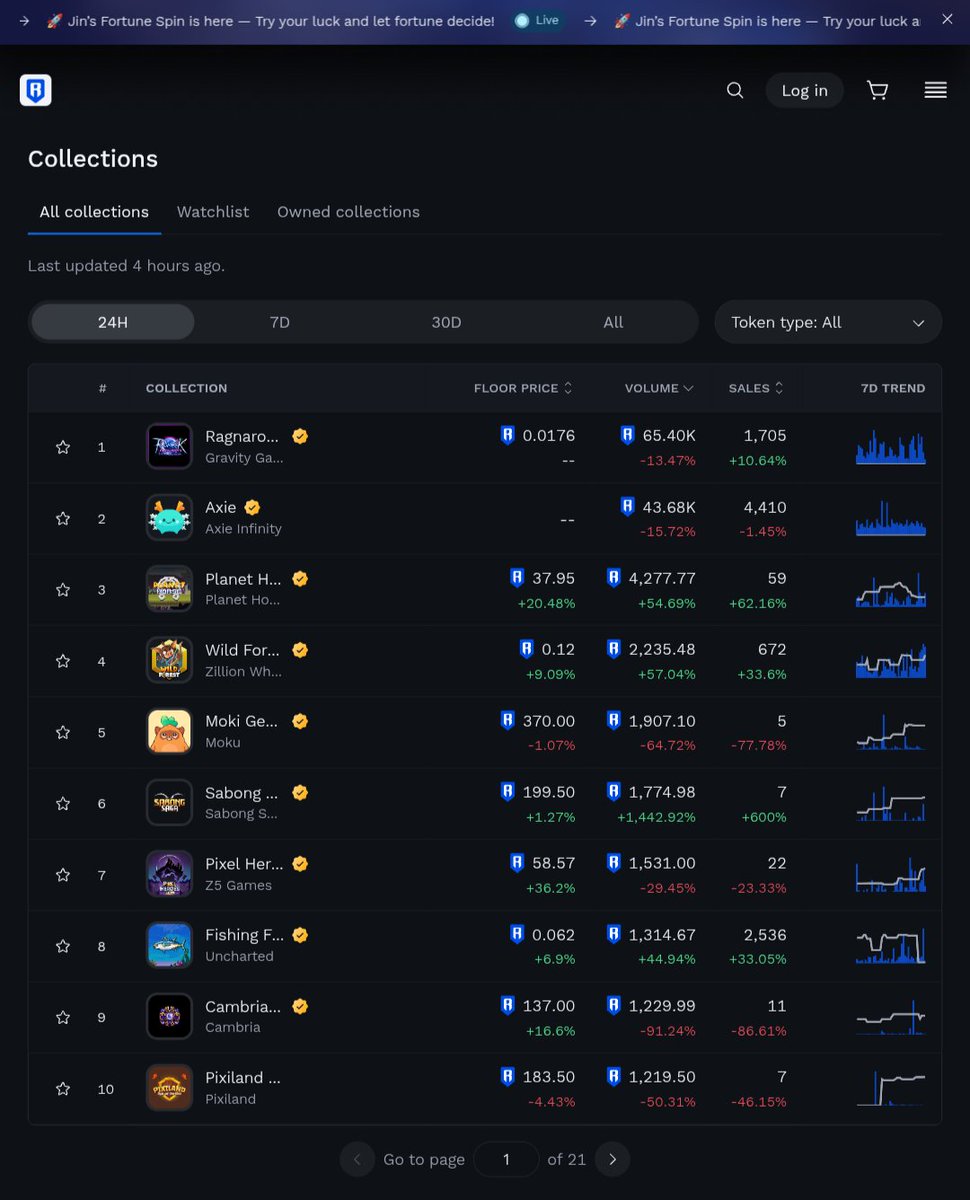Star the Ragnarok collection for watchlist
The image size is (970, 1200).
pyautogui.click(x=63, y=447)
